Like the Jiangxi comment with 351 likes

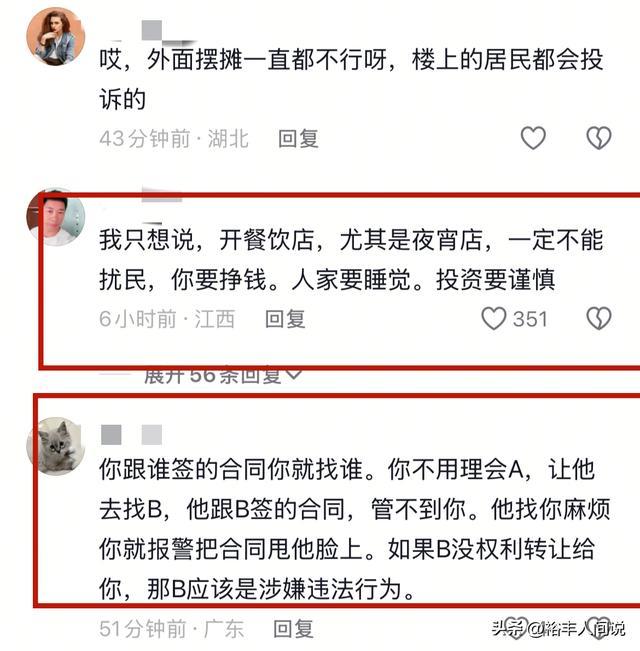click(x=493, y=318)
